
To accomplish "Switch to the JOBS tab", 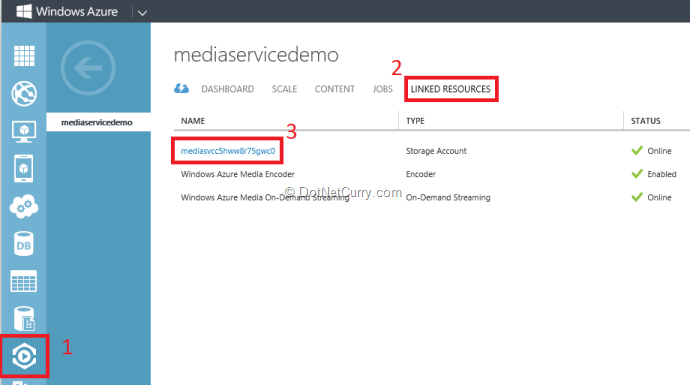I will pyautogui.click(x=382, y=89).
